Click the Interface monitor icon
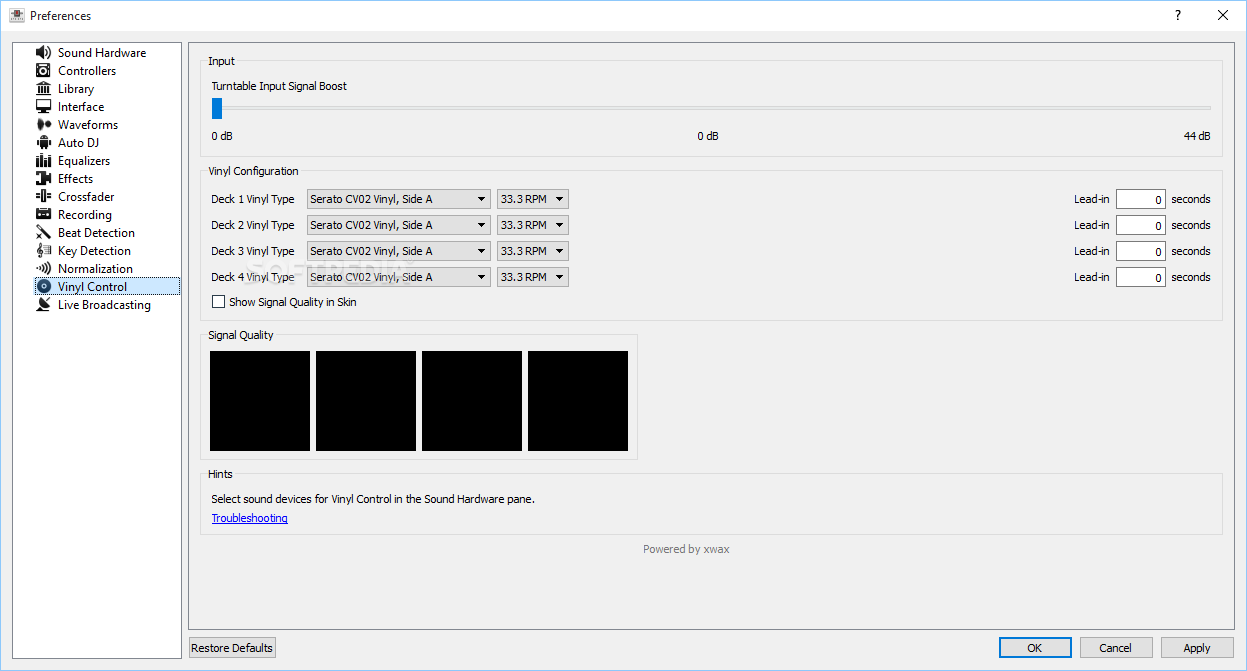Screen dimensions: 1247x671 point(43,107)
